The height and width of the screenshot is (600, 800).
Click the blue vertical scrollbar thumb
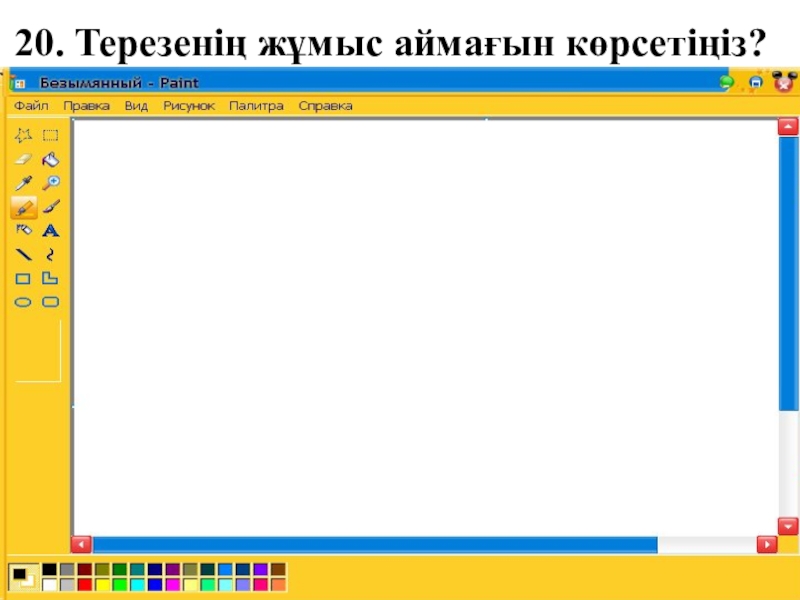click(788, 273)
